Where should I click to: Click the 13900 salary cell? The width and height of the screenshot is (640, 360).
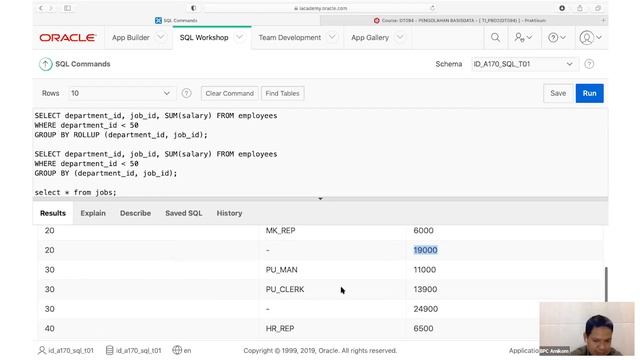(425, 289)
